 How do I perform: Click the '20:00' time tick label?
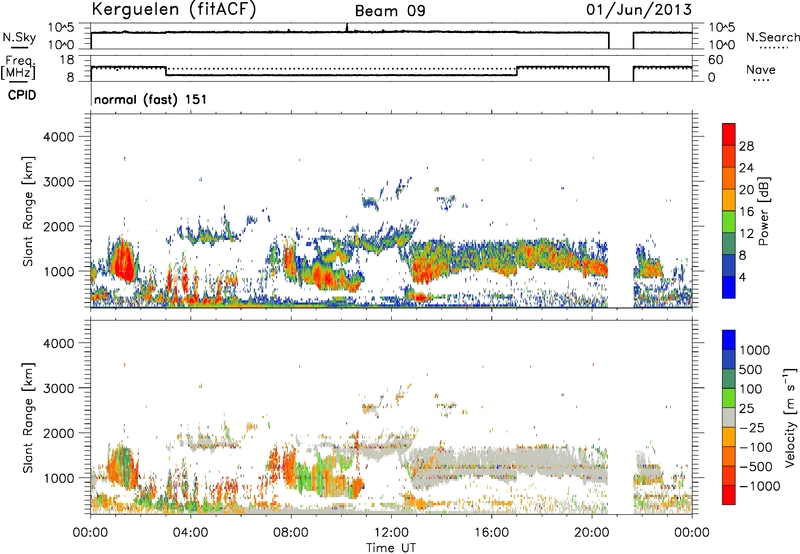click(x=591, y=532)
